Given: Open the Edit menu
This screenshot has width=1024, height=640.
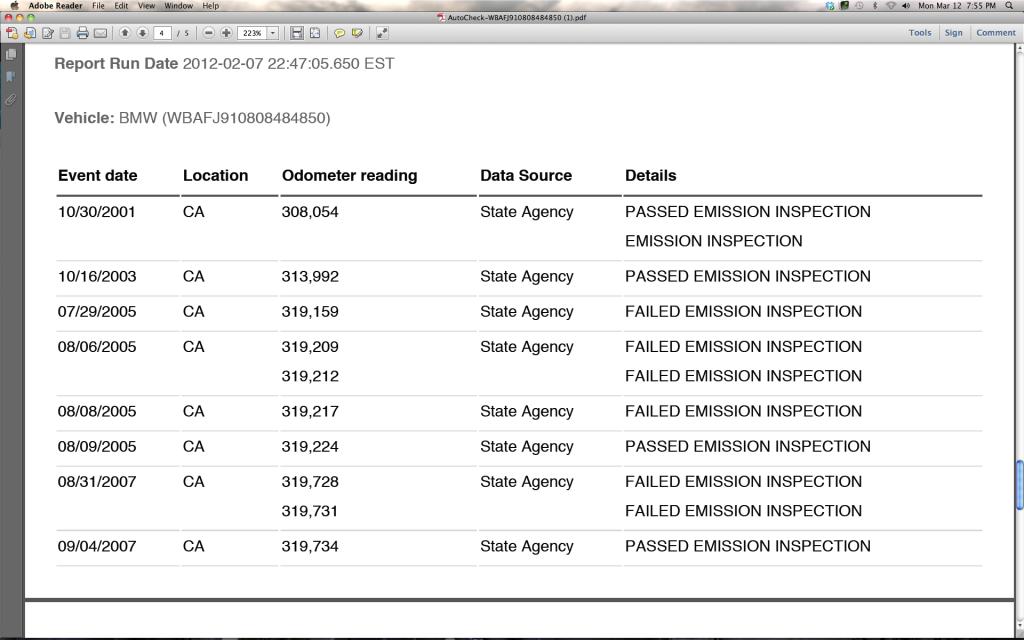Looking at the screenshot, I should pos(121,5).
